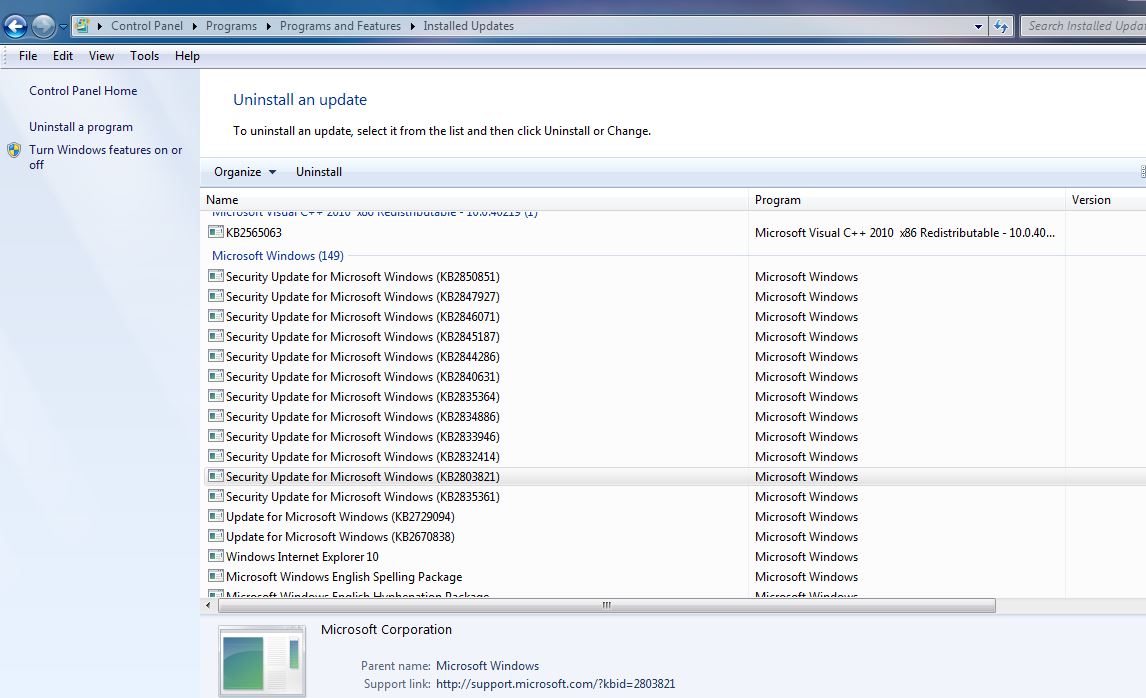Click the icon for Security Update KB2834886
The width and height of the screenshot is (1146, 698).
pos(216,416)
